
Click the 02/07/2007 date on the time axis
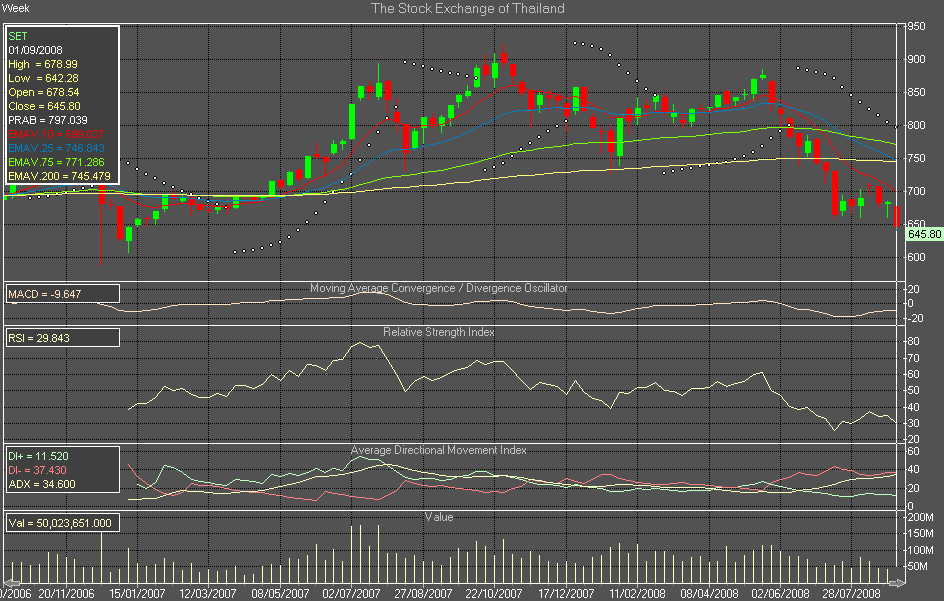coord(351,594)
